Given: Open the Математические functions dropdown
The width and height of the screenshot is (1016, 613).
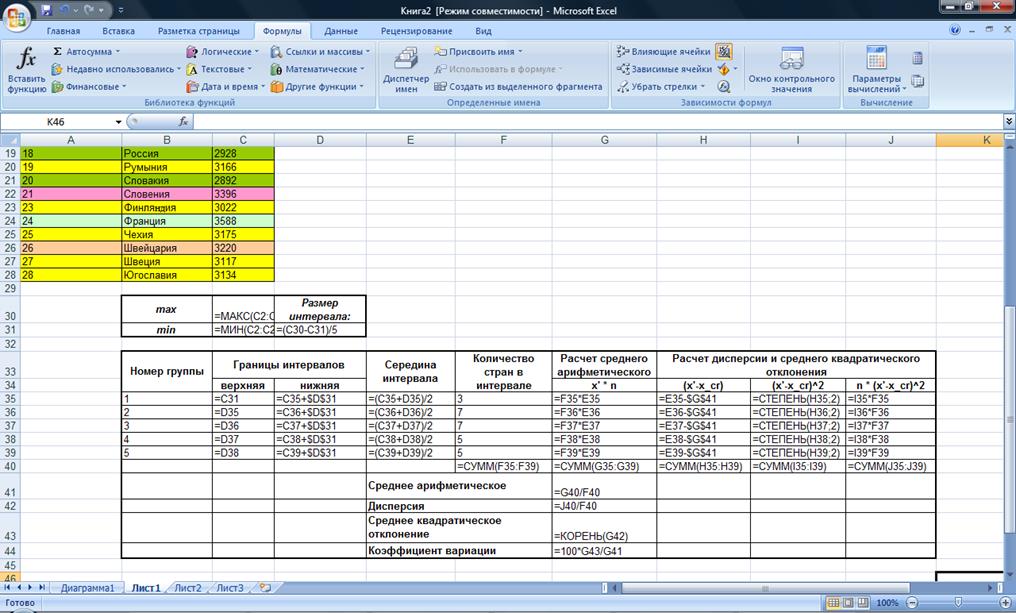Looking at the screenshot, I should pyautogui.click(x=318, y=69).
